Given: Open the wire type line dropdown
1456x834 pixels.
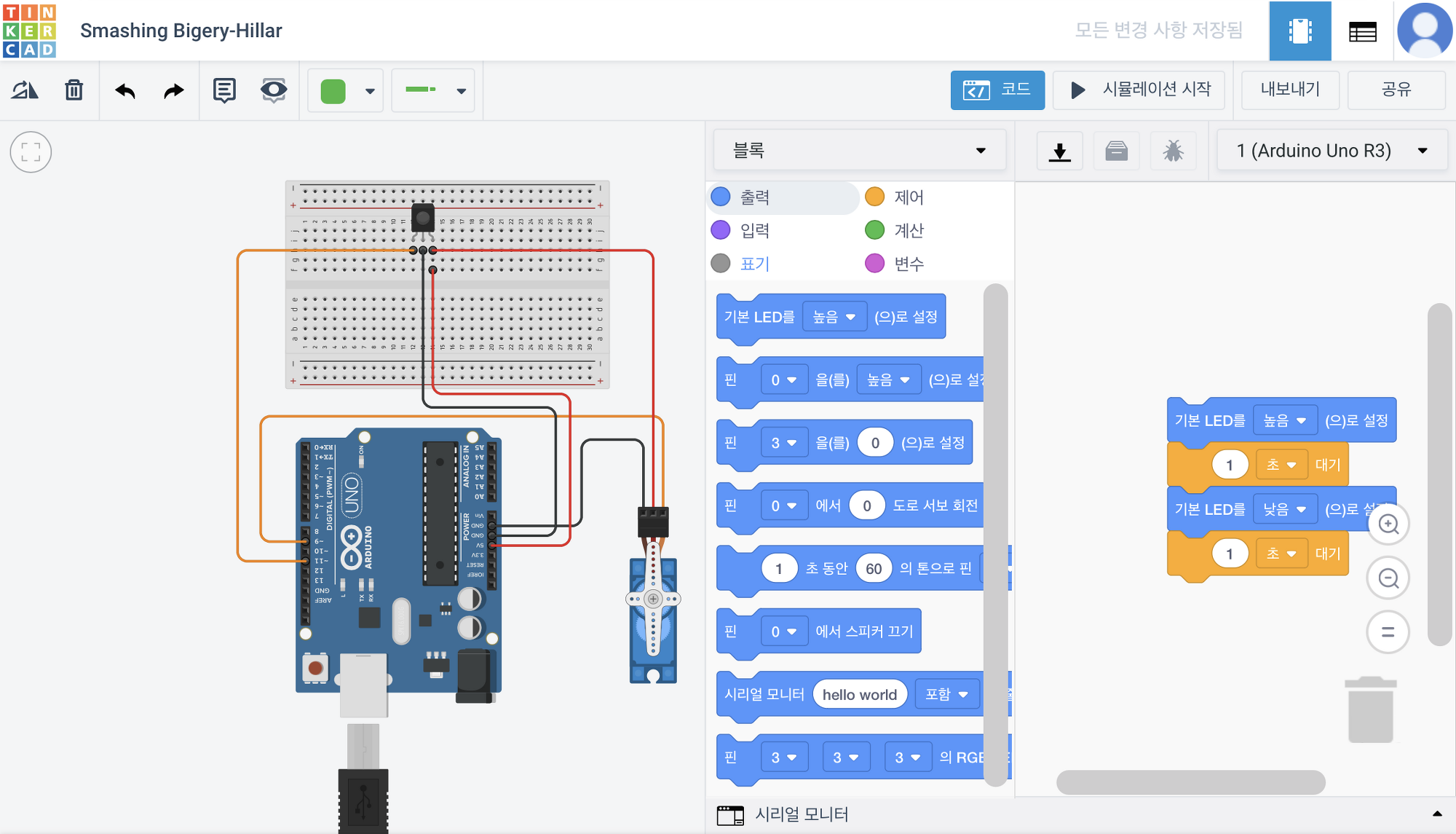Looking at the screenshot, I should (x=434, y=90).
